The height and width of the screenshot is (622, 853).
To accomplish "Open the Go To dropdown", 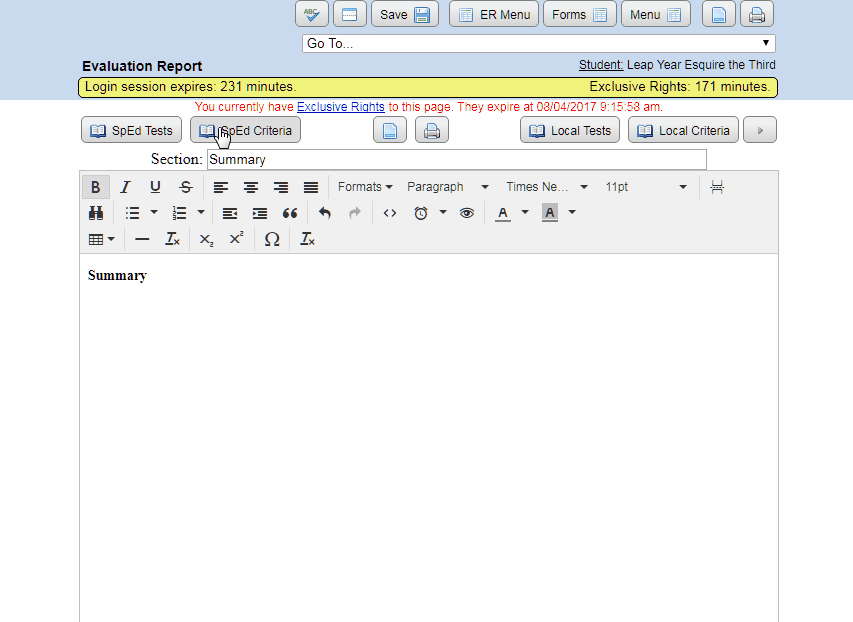I will pyautogui.click(x=538, y=43).
